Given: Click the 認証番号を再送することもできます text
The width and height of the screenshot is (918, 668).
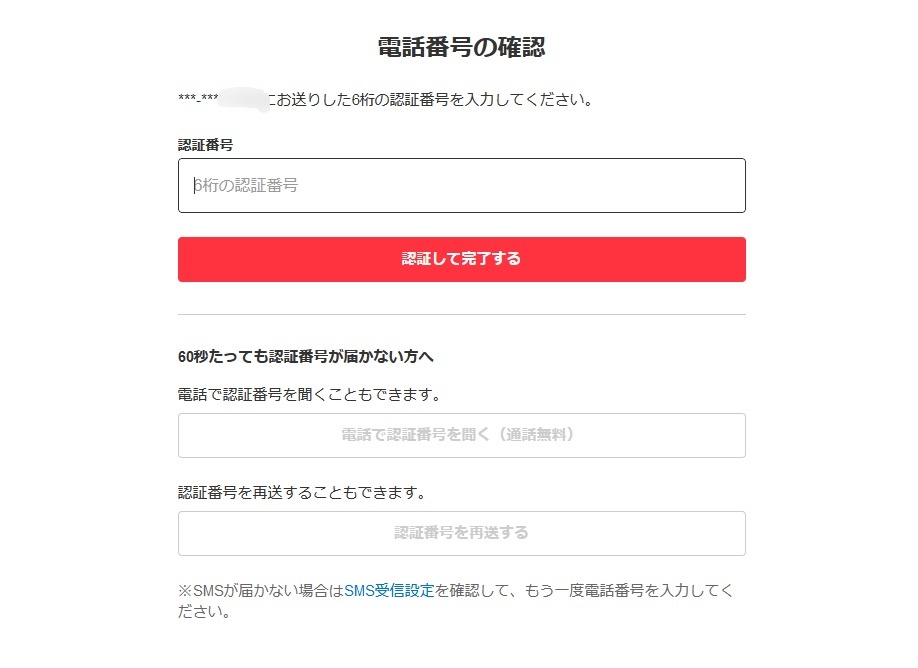Looking at the screenshot, I should (302, 493).
